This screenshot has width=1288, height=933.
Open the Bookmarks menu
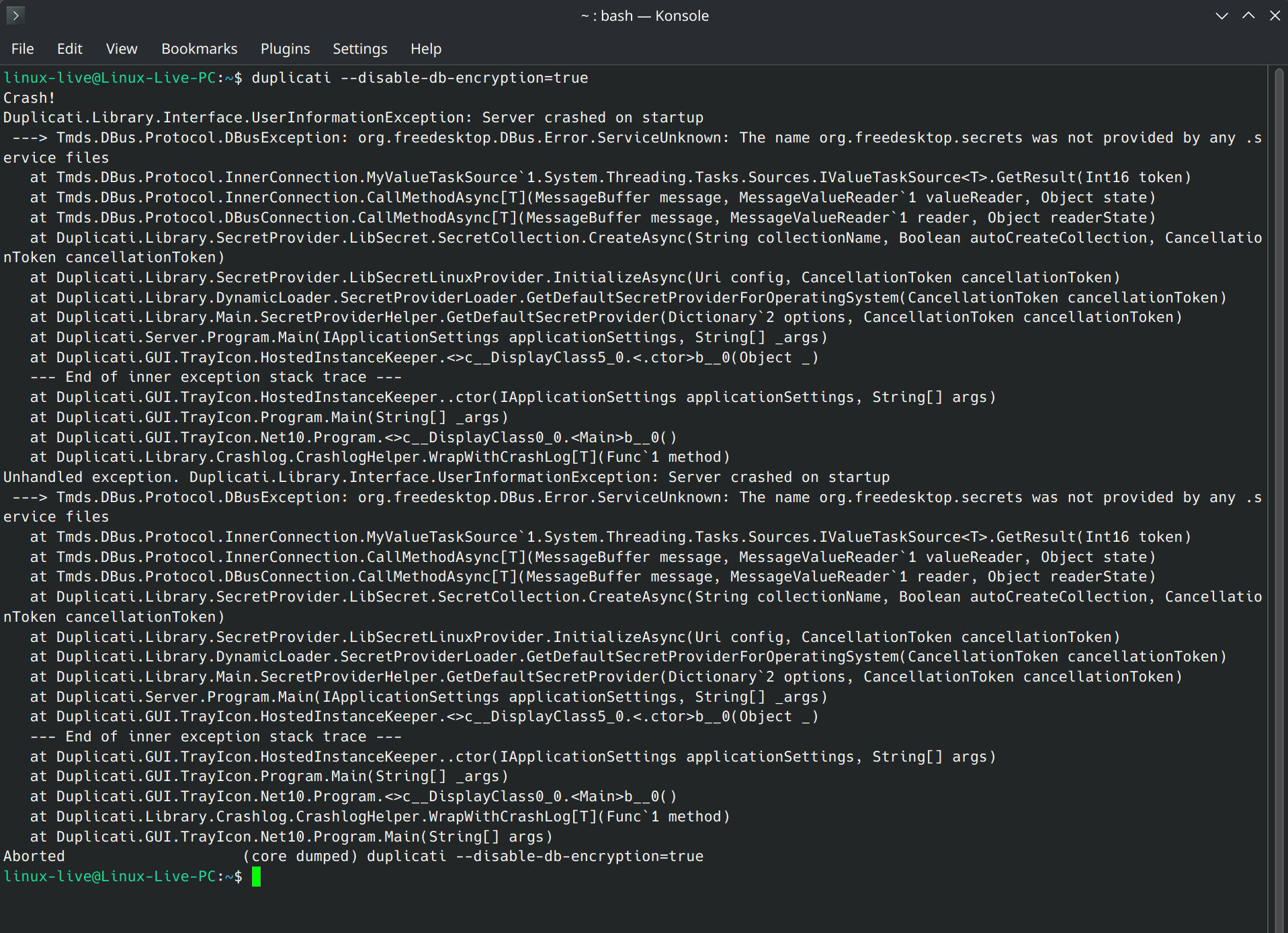point(200,49)
